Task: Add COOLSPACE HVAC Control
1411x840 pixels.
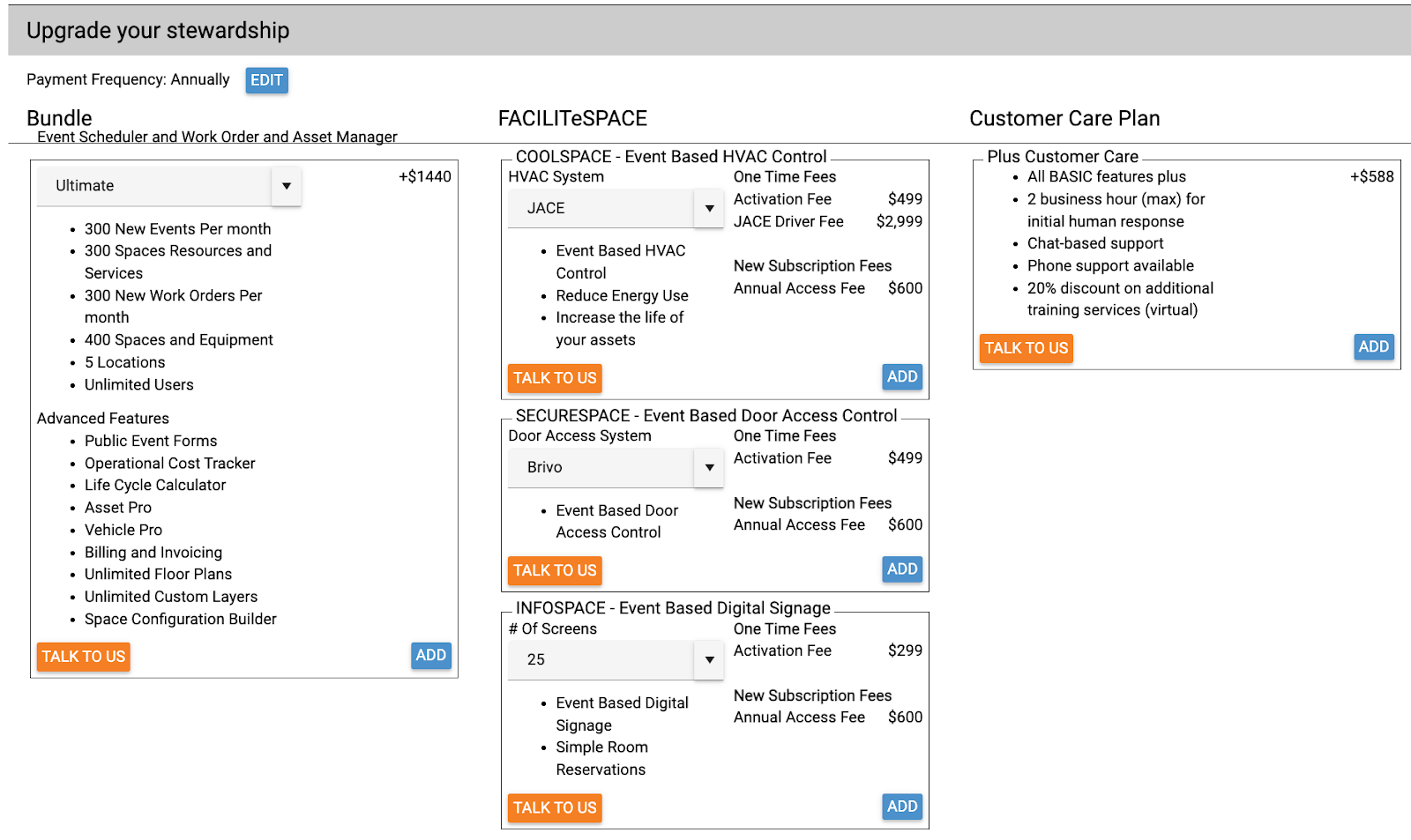Action: click(x=901, y=377)
